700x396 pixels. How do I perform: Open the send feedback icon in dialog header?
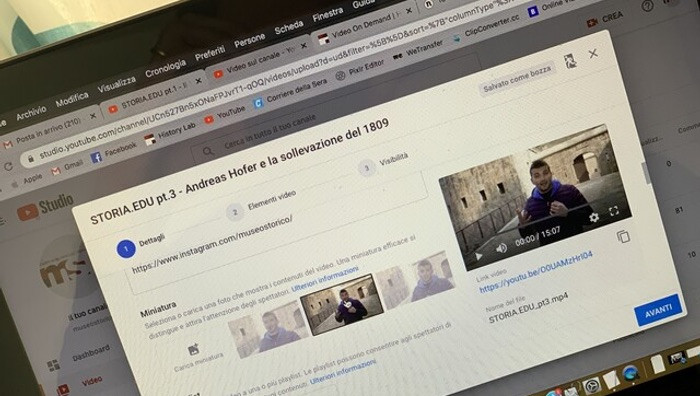pos(570,61)
